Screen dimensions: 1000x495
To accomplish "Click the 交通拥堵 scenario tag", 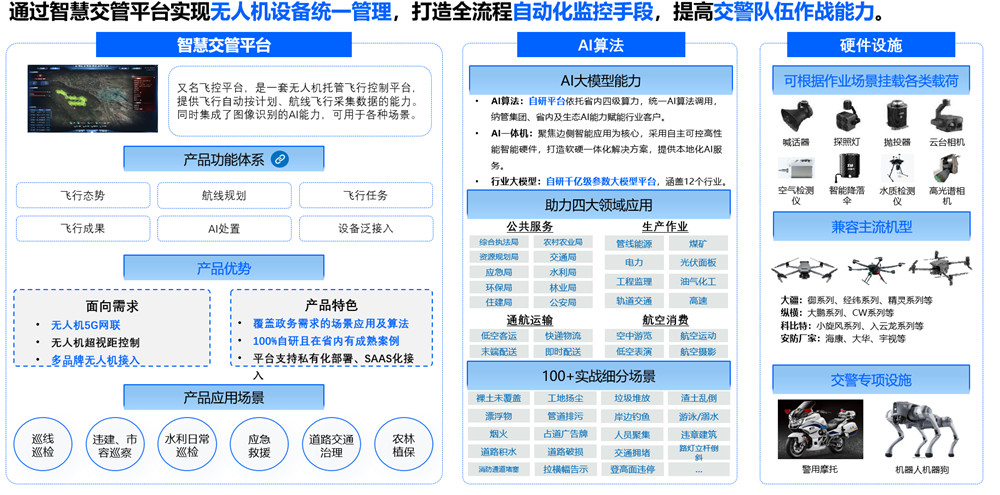I will point(632,452).
